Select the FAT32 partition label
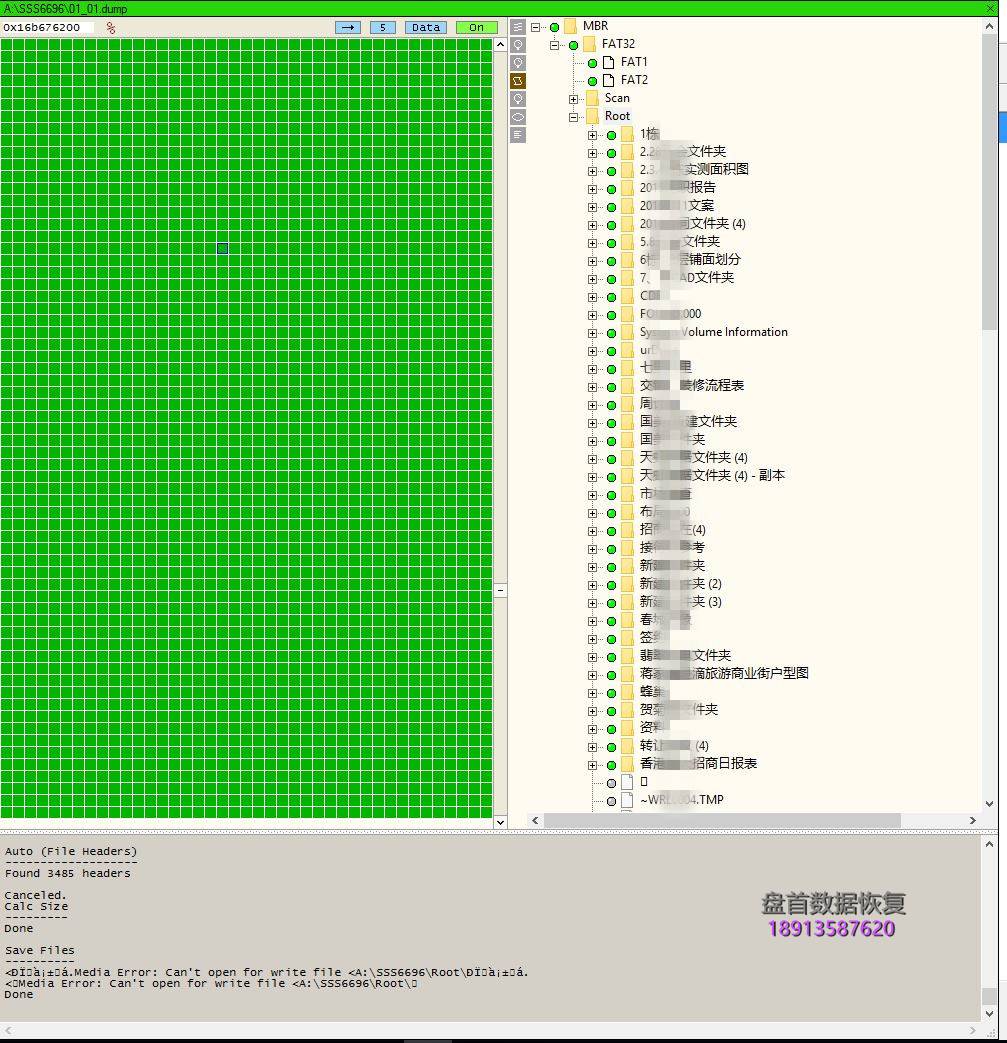 [x=618, y=44]
